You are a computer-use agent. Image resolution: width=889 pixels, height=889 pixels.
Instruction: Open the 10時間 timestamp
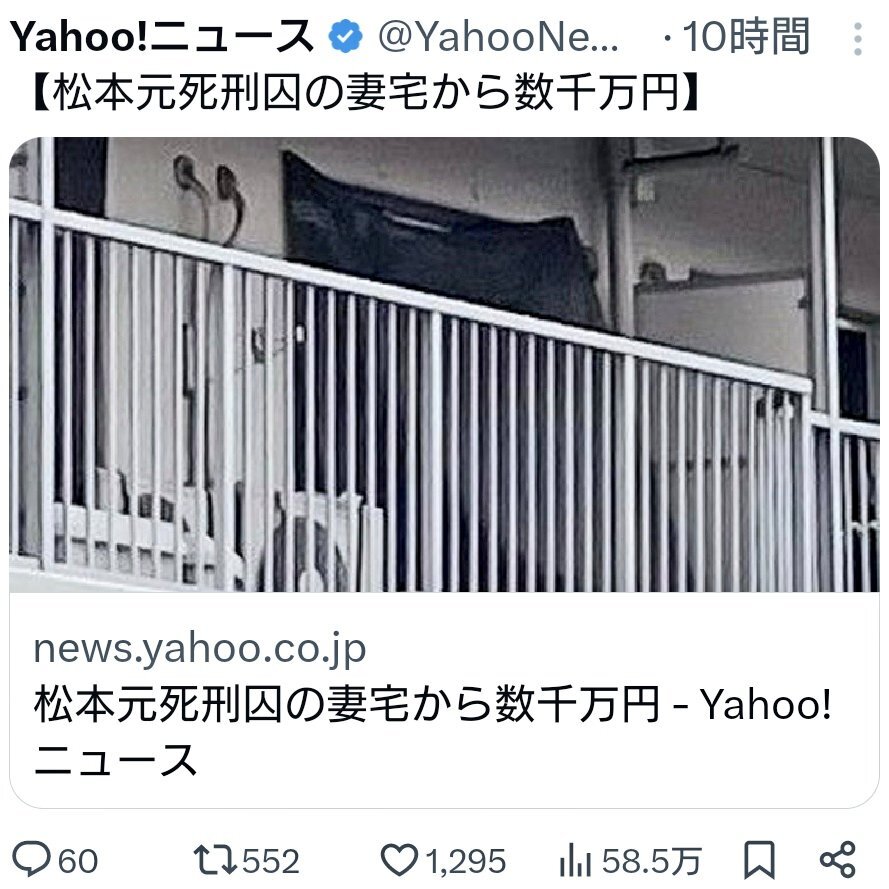coord(746,37)
